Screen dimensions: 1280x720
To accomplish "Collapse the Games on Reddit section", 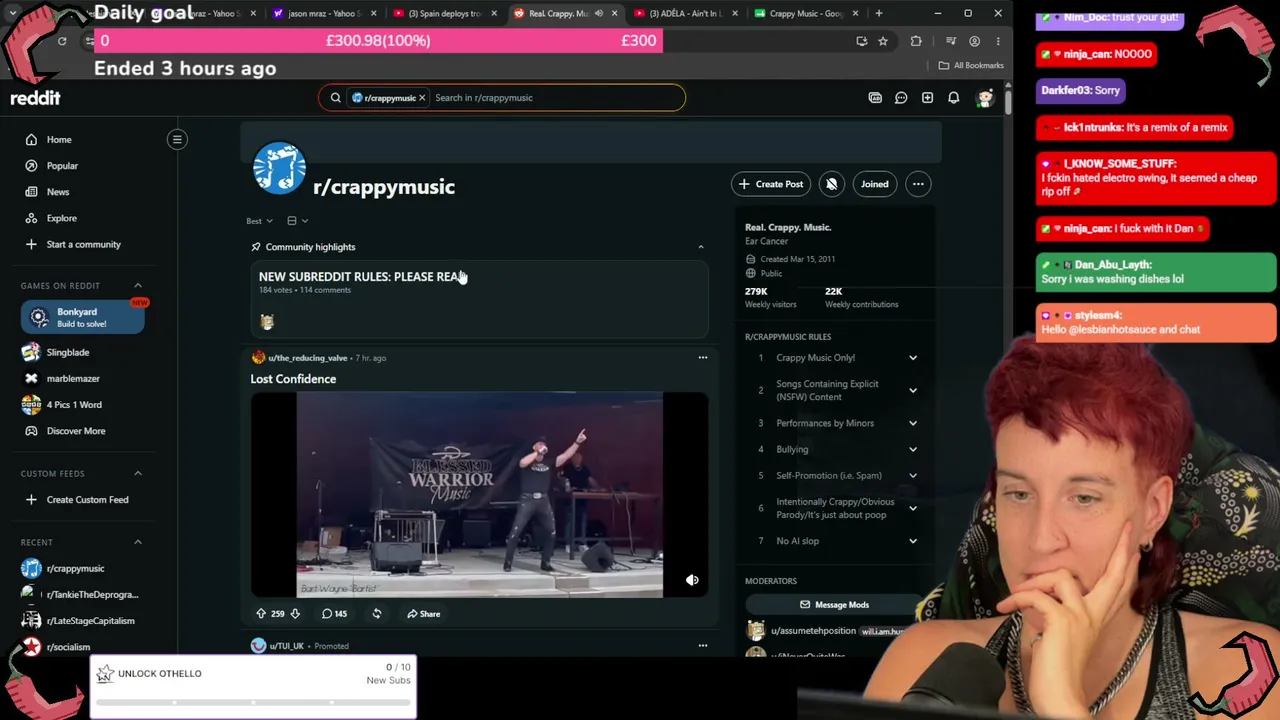I will (x=138, y=286).
